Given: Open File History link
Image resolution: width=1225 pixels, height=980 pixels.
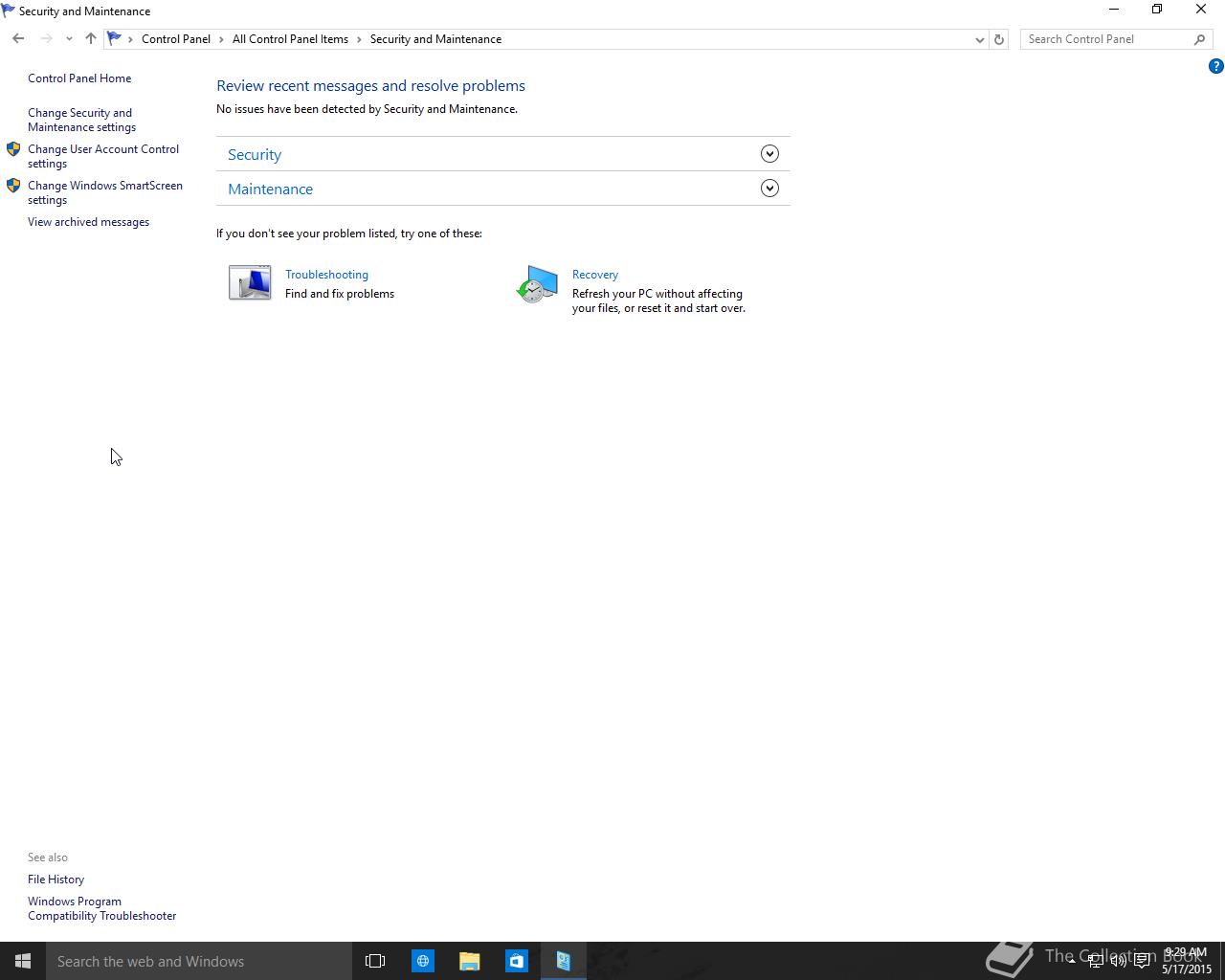Looking at the screenshot, I should (x=56, y=880).
